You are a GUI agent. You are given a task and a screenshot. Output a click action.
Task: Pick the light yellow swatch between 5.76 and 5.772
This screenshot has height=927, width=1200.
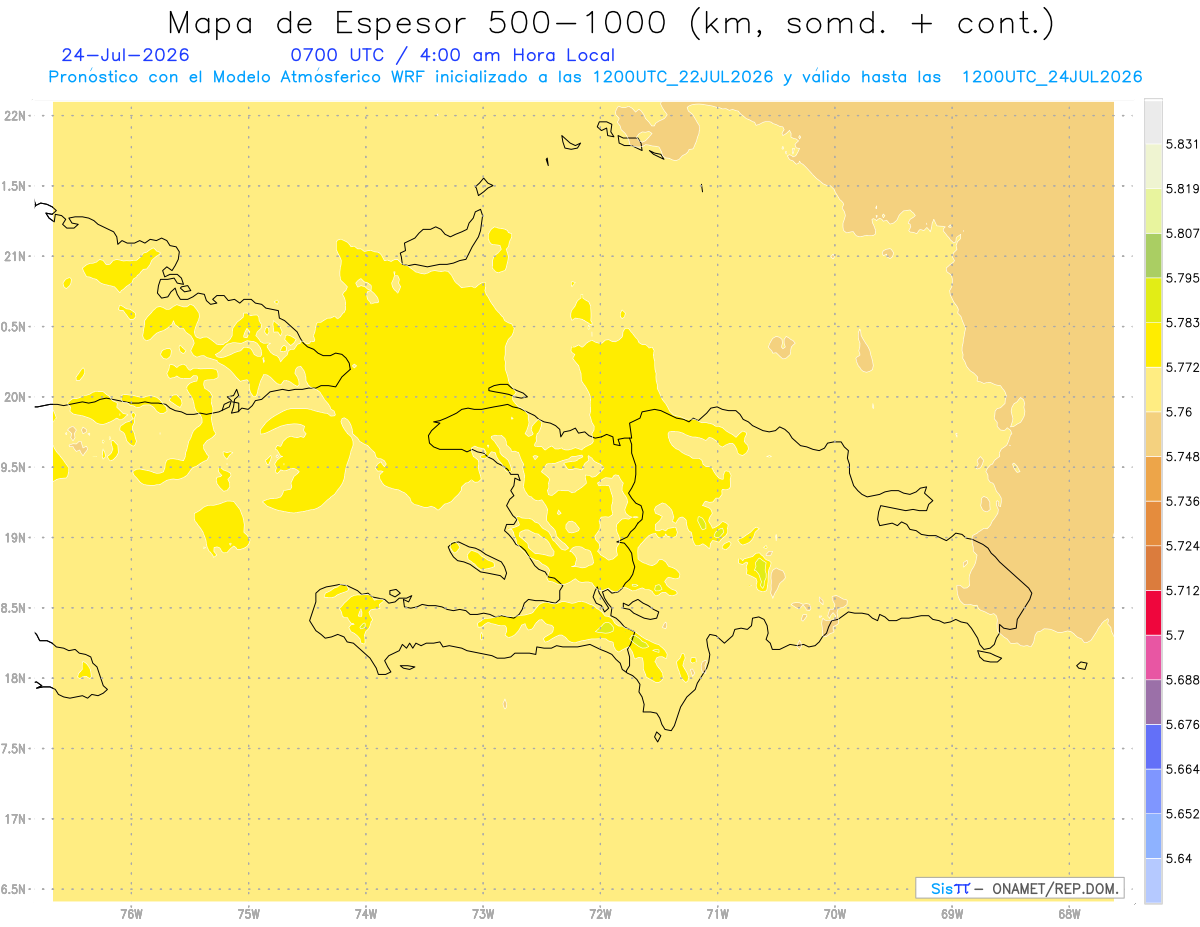pos(1153,389)
